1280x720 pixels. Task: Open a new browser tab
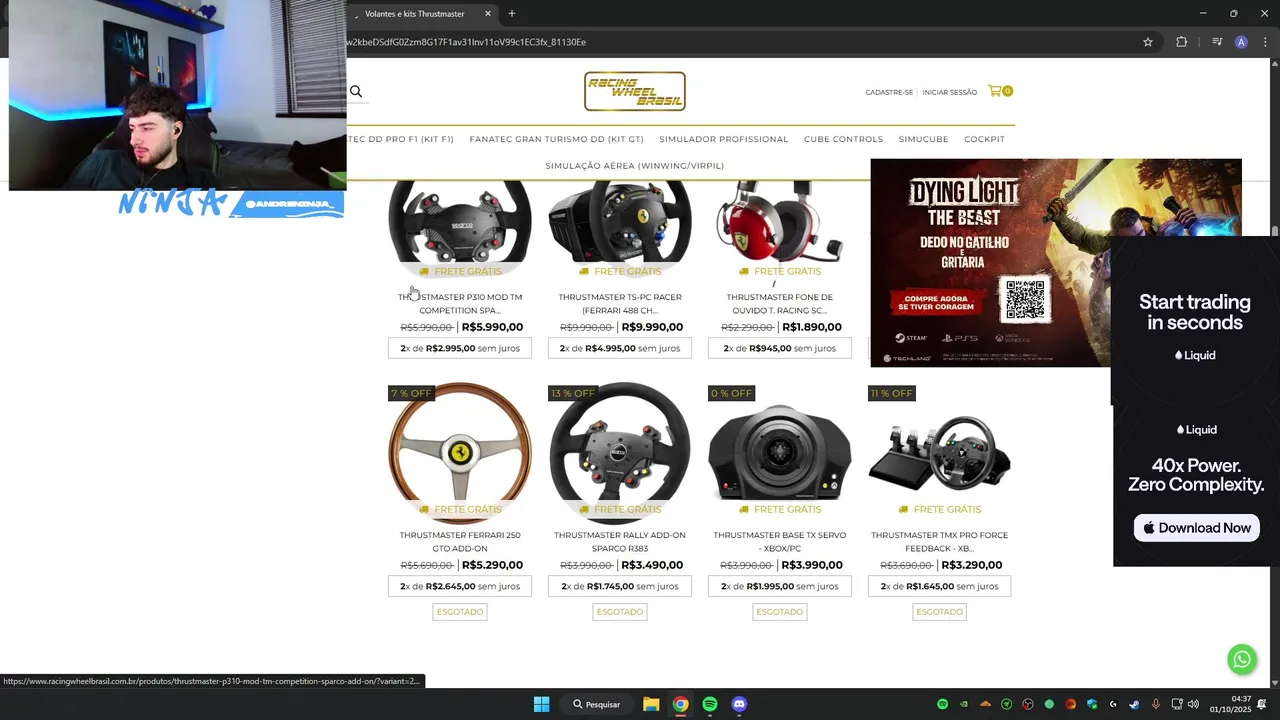[x=512, y=14]
